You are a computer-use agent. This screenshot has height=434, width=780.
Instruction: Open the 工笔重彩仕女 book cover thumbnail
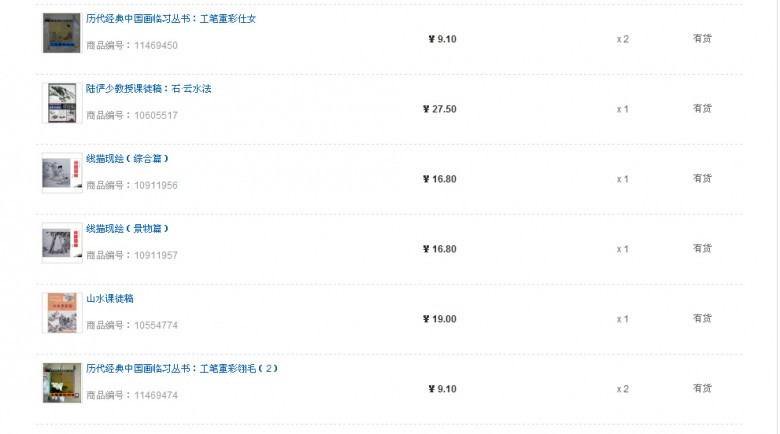[x=62, y=33]
